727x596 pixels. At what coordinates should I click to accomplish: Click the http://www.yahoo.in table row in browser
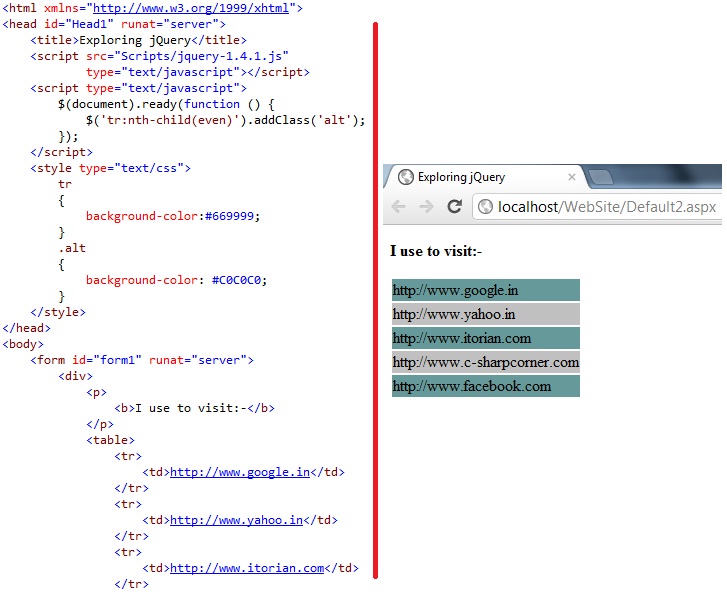[x=486, y=314]
